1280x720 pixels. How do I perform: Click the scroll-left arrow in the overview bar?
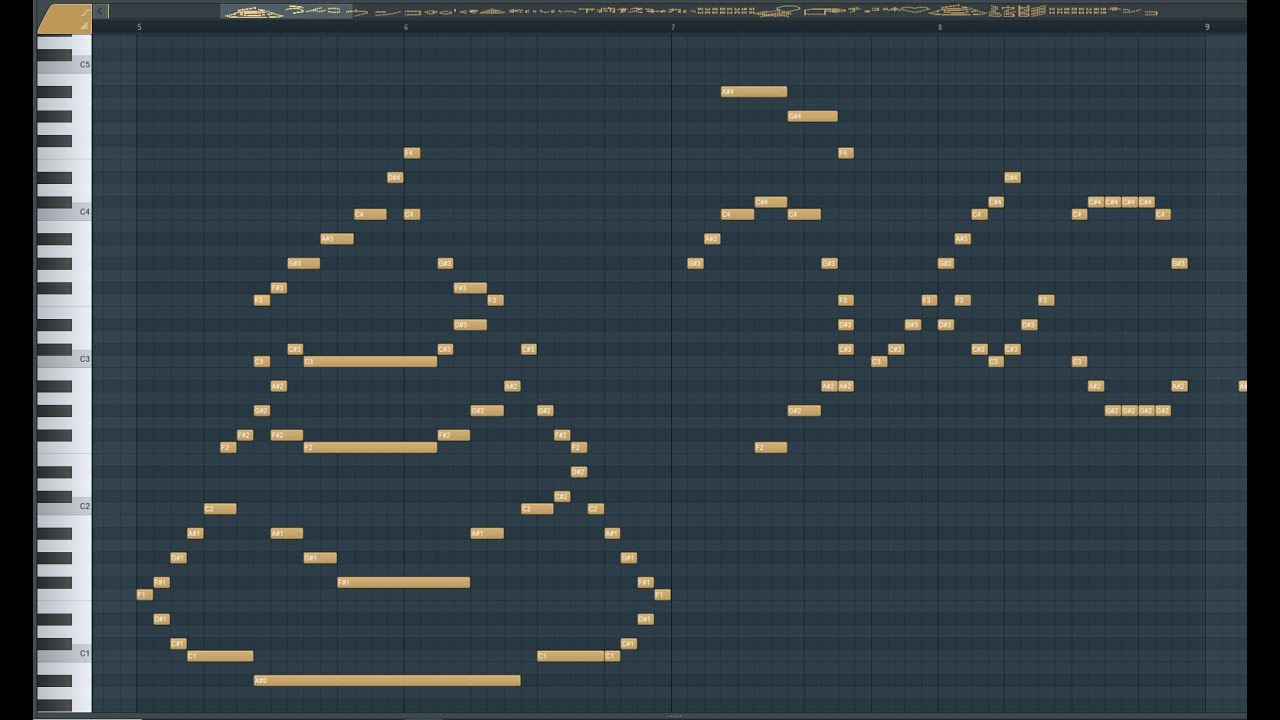click(101, 11)
